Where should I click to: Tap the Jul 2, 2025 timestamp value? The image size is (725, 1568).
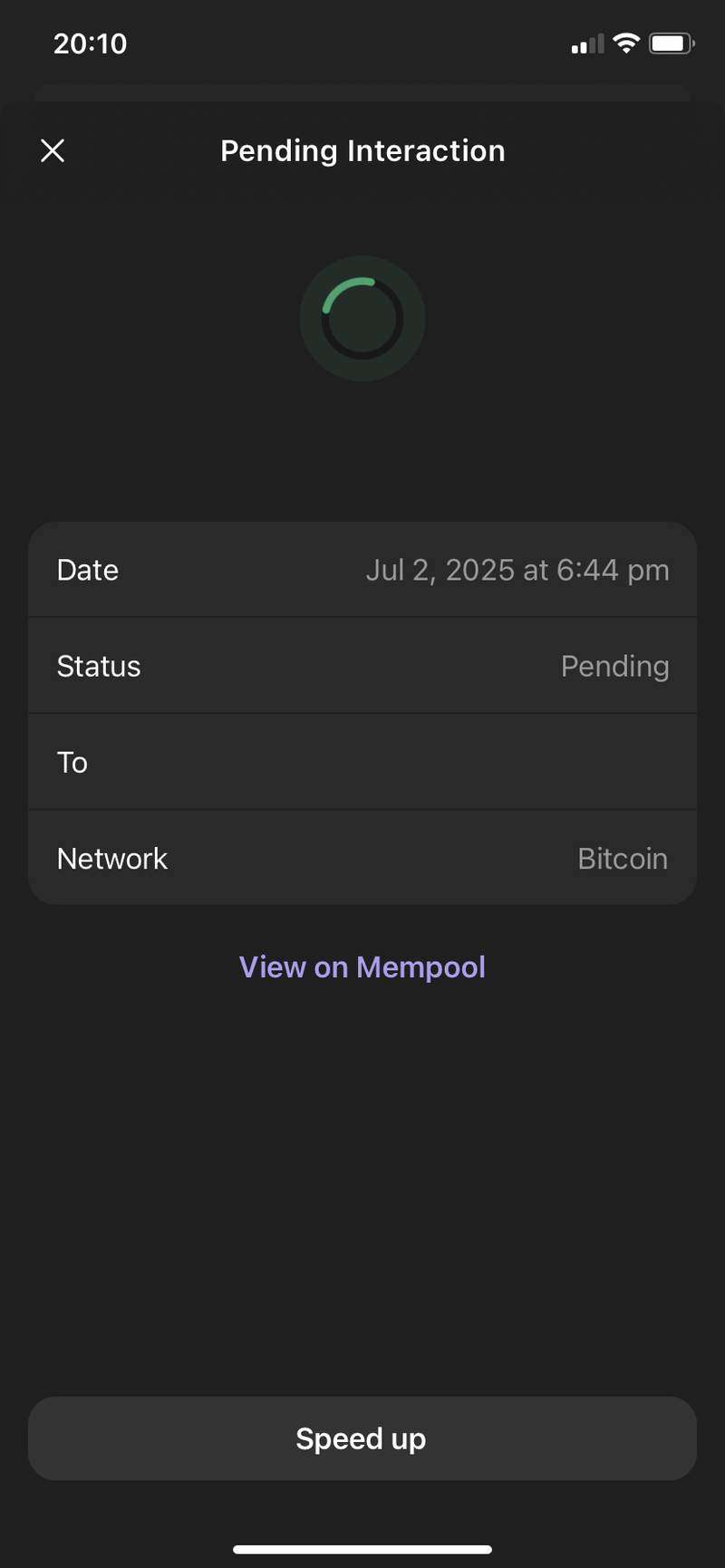tap(517, 570)
